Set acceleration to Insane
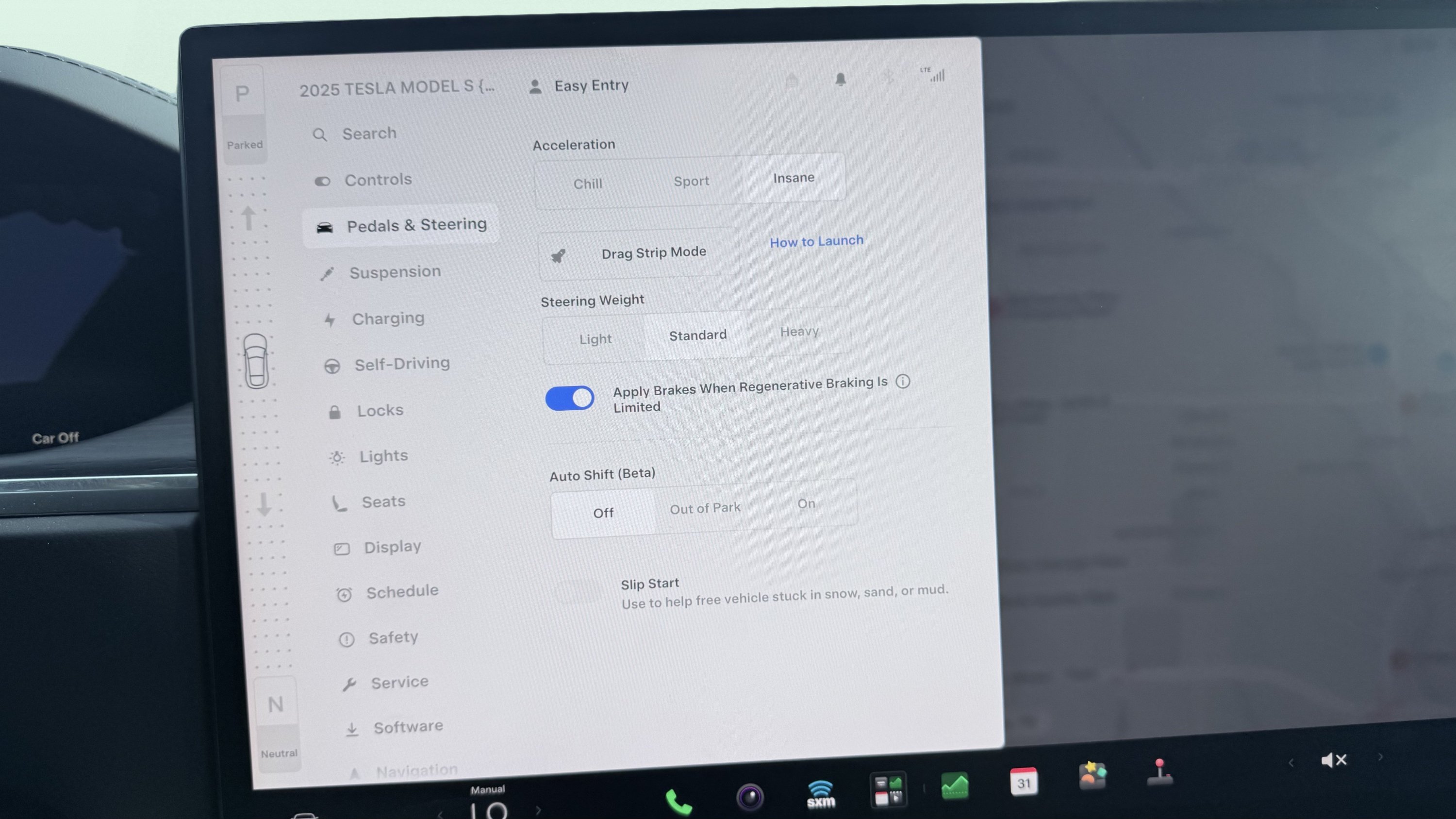 click(794, 178)
